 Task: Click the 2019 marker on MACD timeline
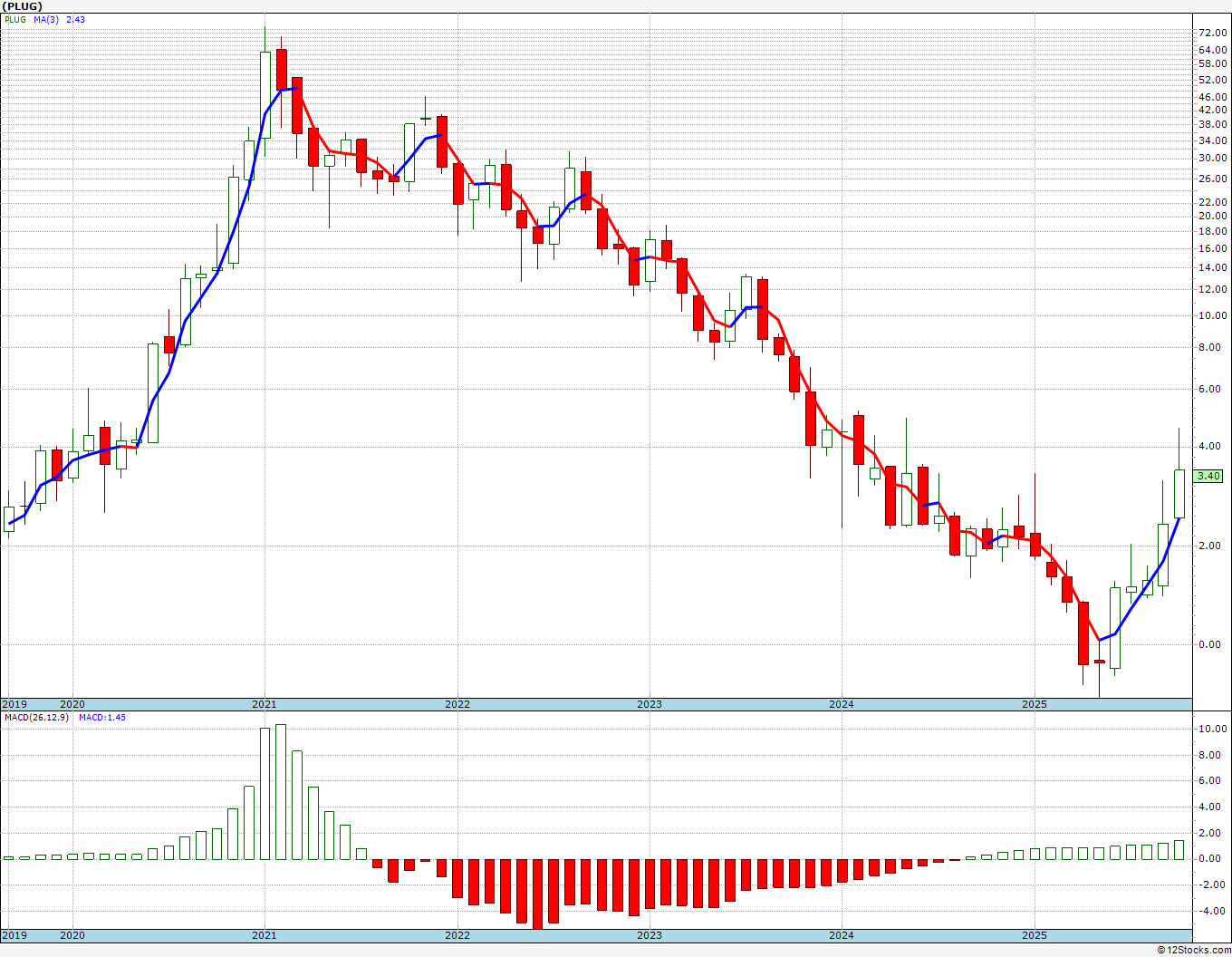click(14, 935)
